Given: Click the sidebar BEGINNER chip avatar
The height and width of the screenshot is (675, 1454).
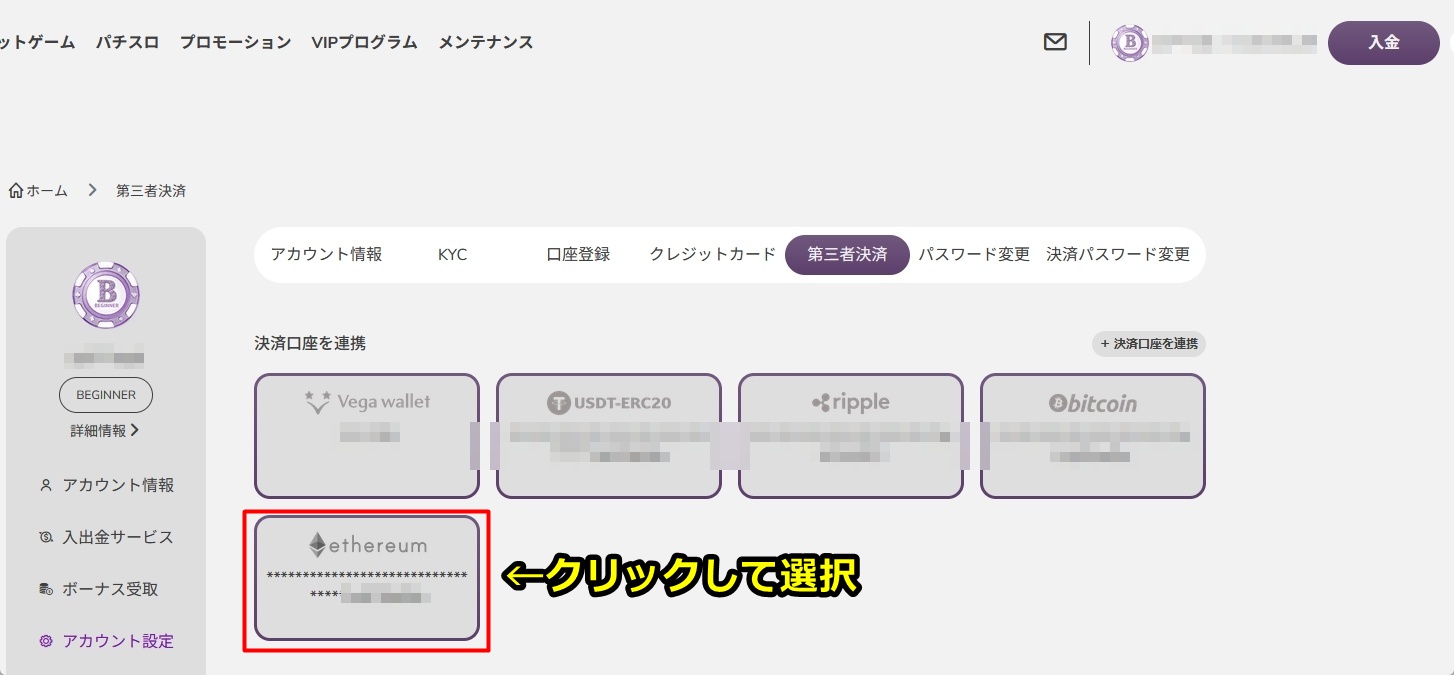Looking at the screenshot, I should [x=106, y=296].
